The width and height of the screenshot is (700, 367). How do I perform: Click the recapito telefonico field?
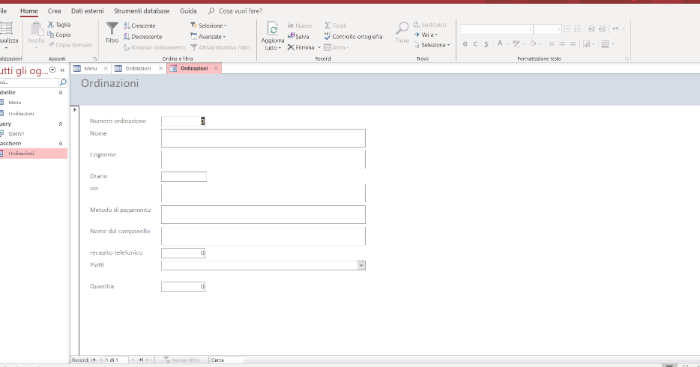point(183,253)
